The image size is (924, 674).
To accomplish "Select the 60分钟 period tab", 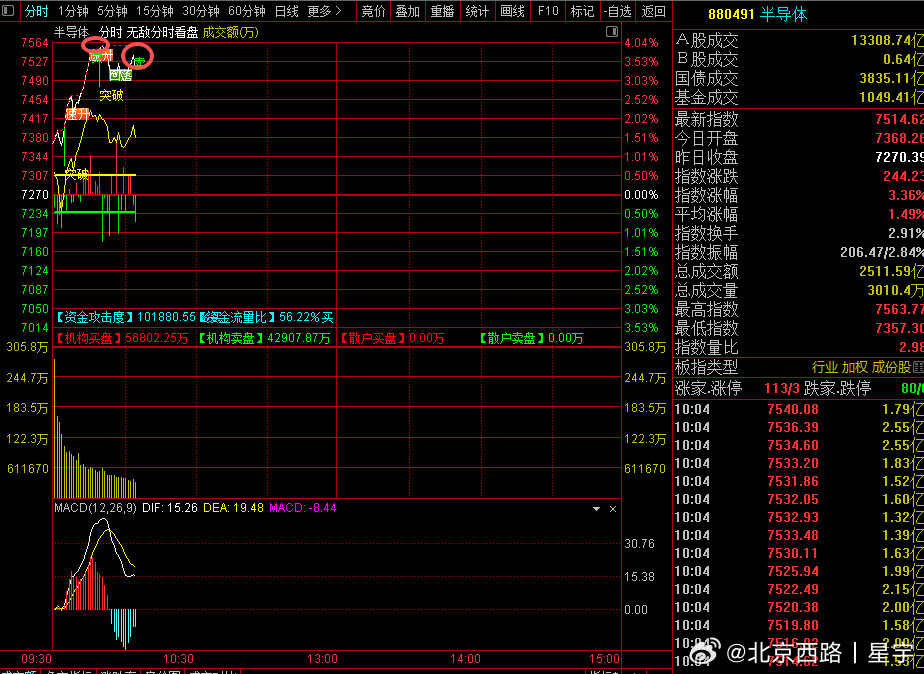I will tap(246, 11).
